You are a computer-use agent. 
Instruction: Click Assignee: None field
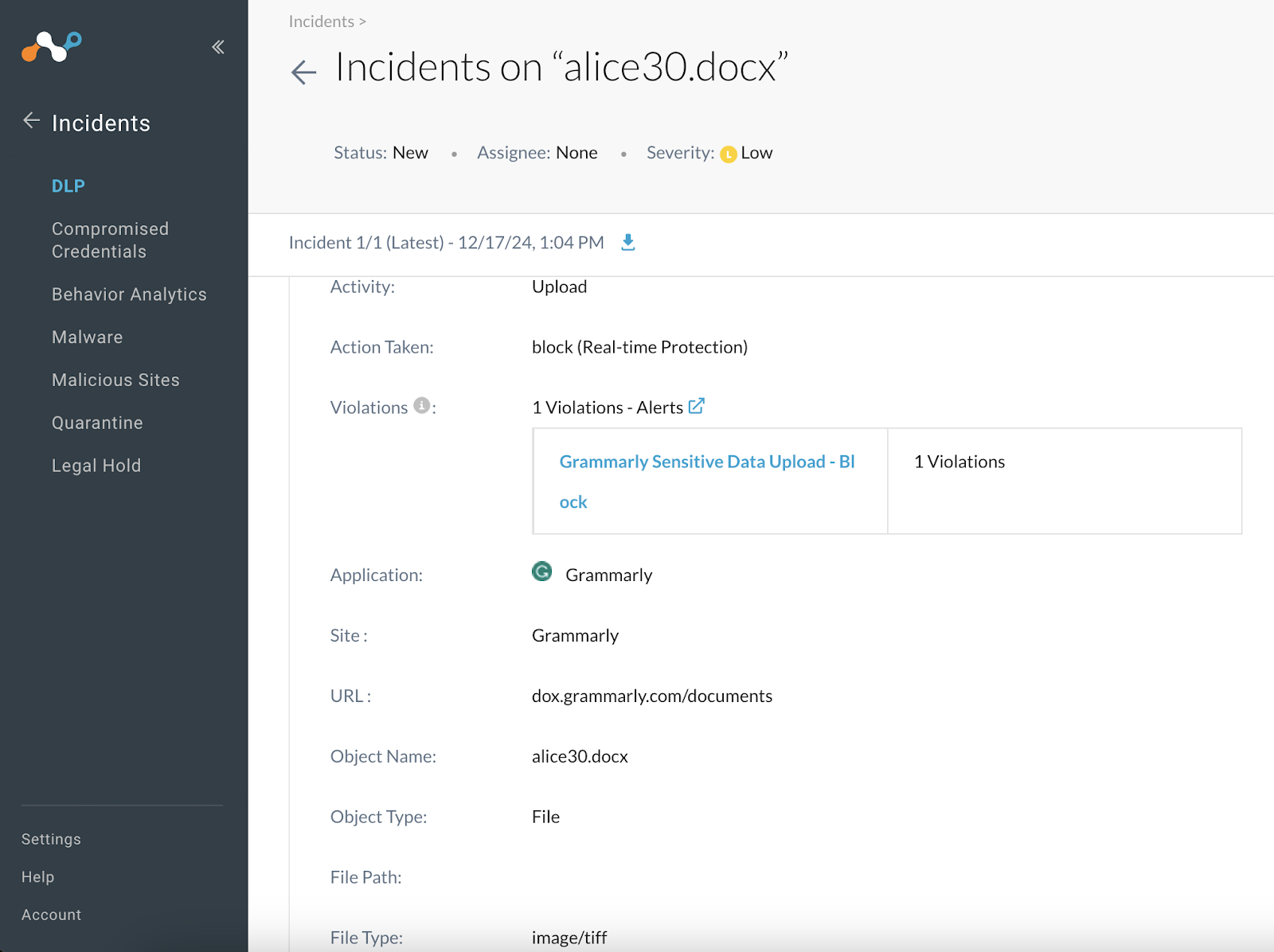537,153
